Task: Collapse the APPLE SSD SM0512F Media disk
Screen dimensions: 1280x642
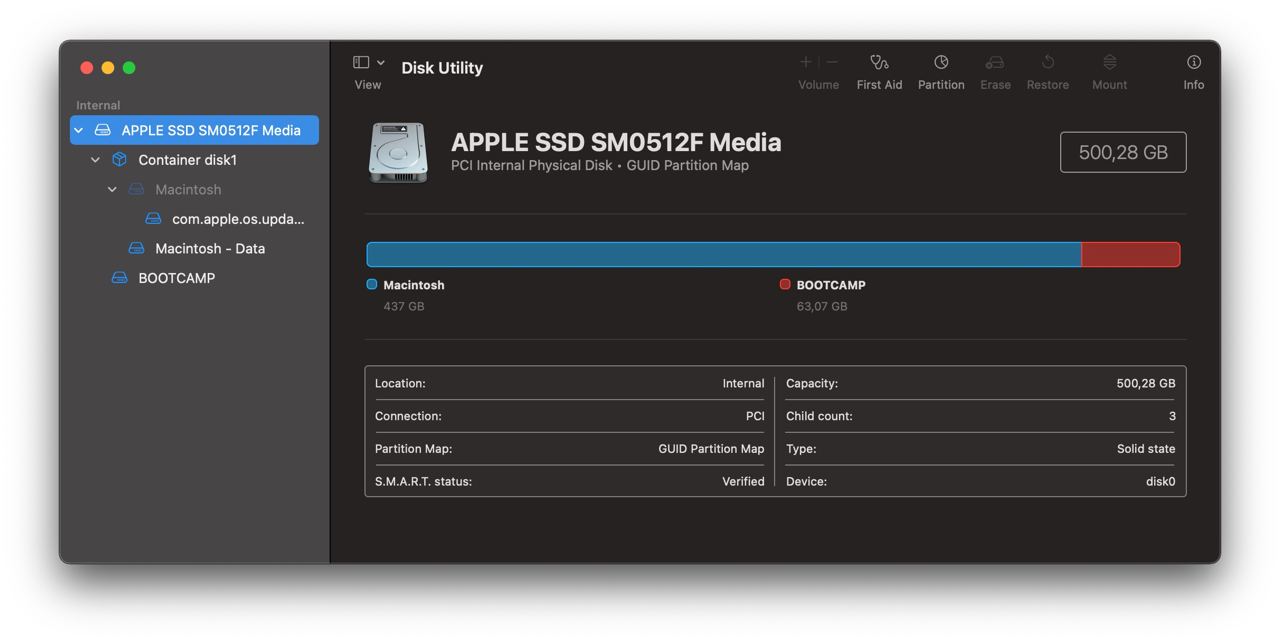Action: point(79,130)
